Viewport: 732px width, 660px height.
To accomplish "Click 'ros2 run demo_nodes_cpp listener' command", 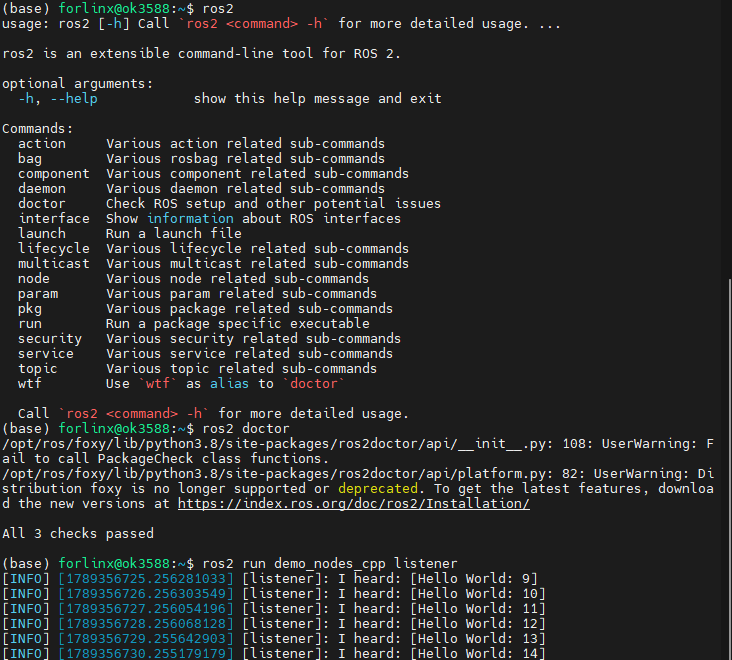I will [x=330, y=563].
